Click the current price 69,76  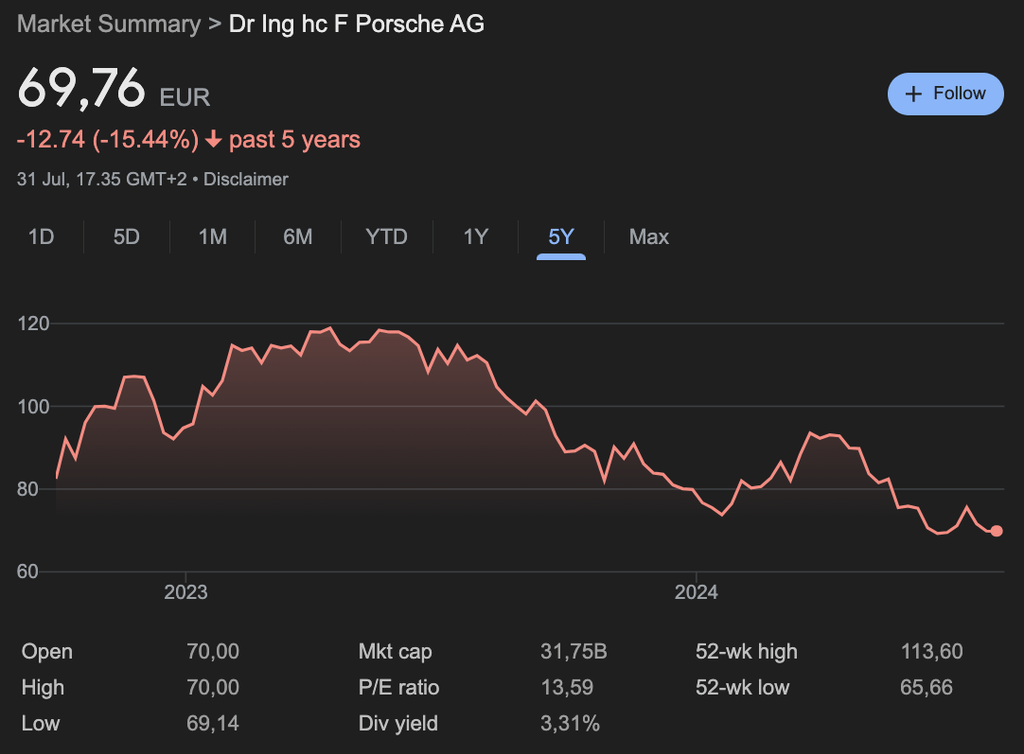coord(82,90)
